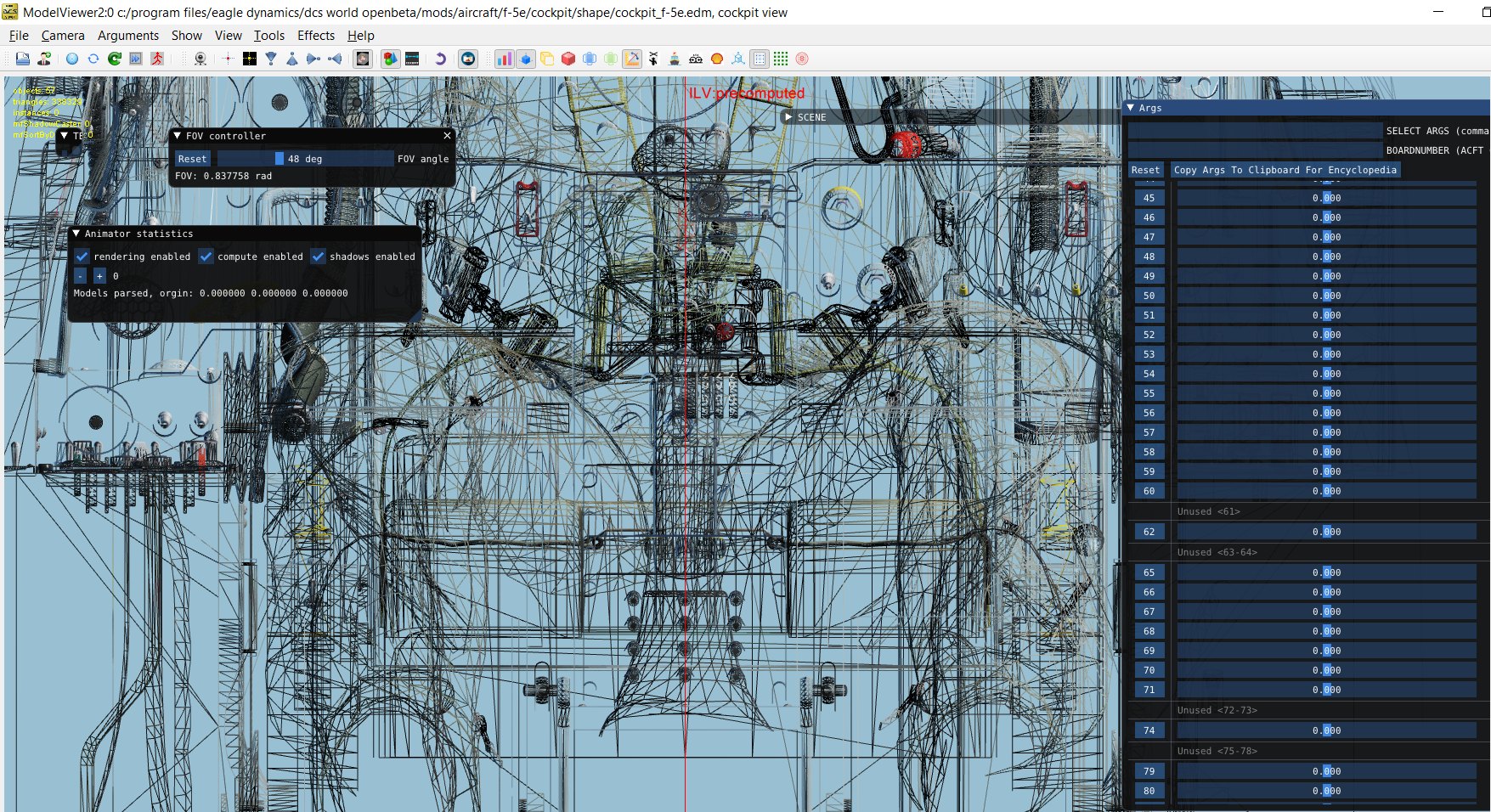Open the View menu
1491x812 pixels.
pos(229,35)
